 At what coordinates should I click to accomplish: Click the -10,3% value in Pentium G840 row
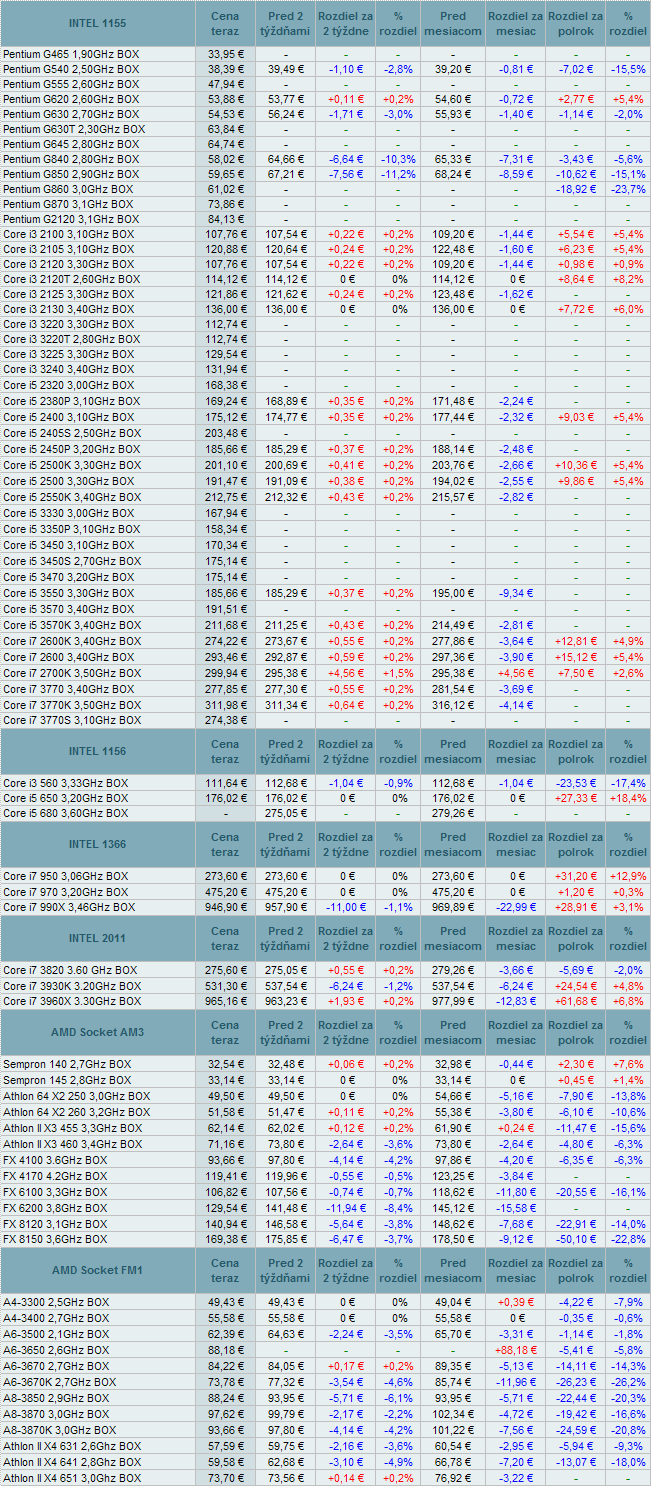(x=398, y=159)
